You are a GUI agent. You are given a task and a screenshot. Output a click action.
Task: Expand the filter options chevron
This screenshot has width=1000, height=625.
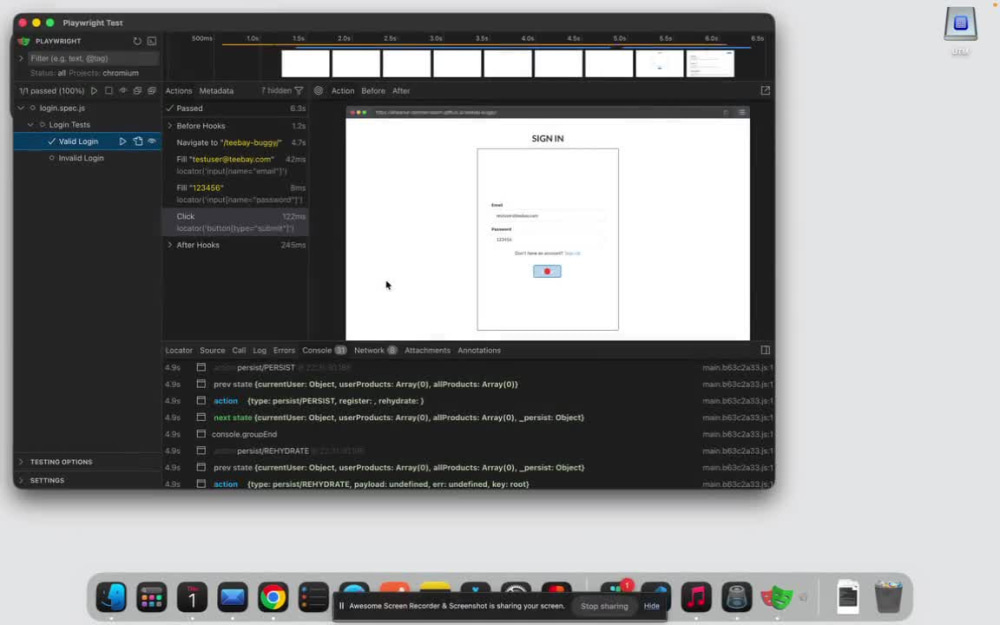[21, 58]
